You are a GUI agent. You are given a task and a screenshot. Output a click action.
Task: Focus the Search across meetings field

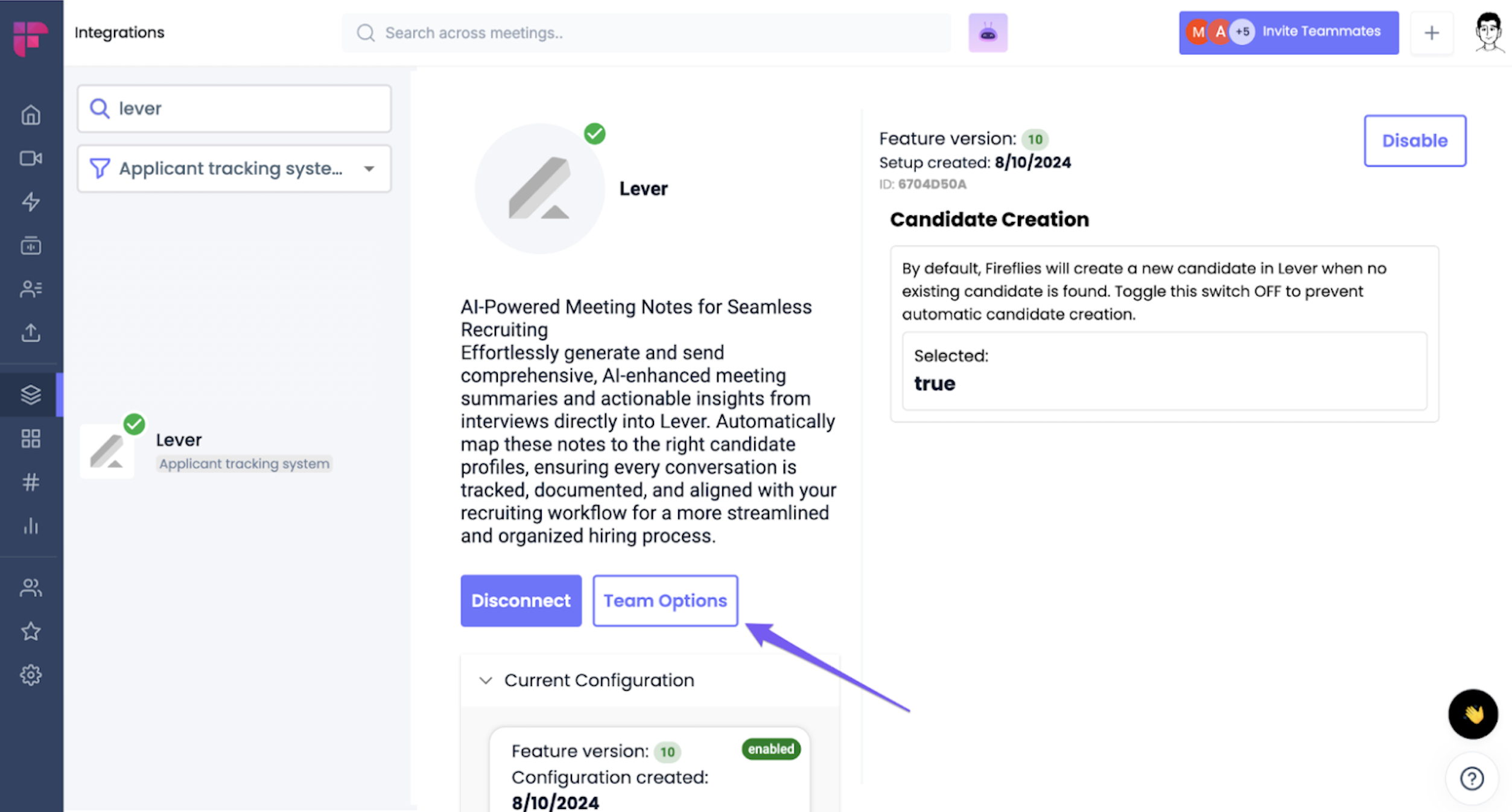(x=646, y=33)
